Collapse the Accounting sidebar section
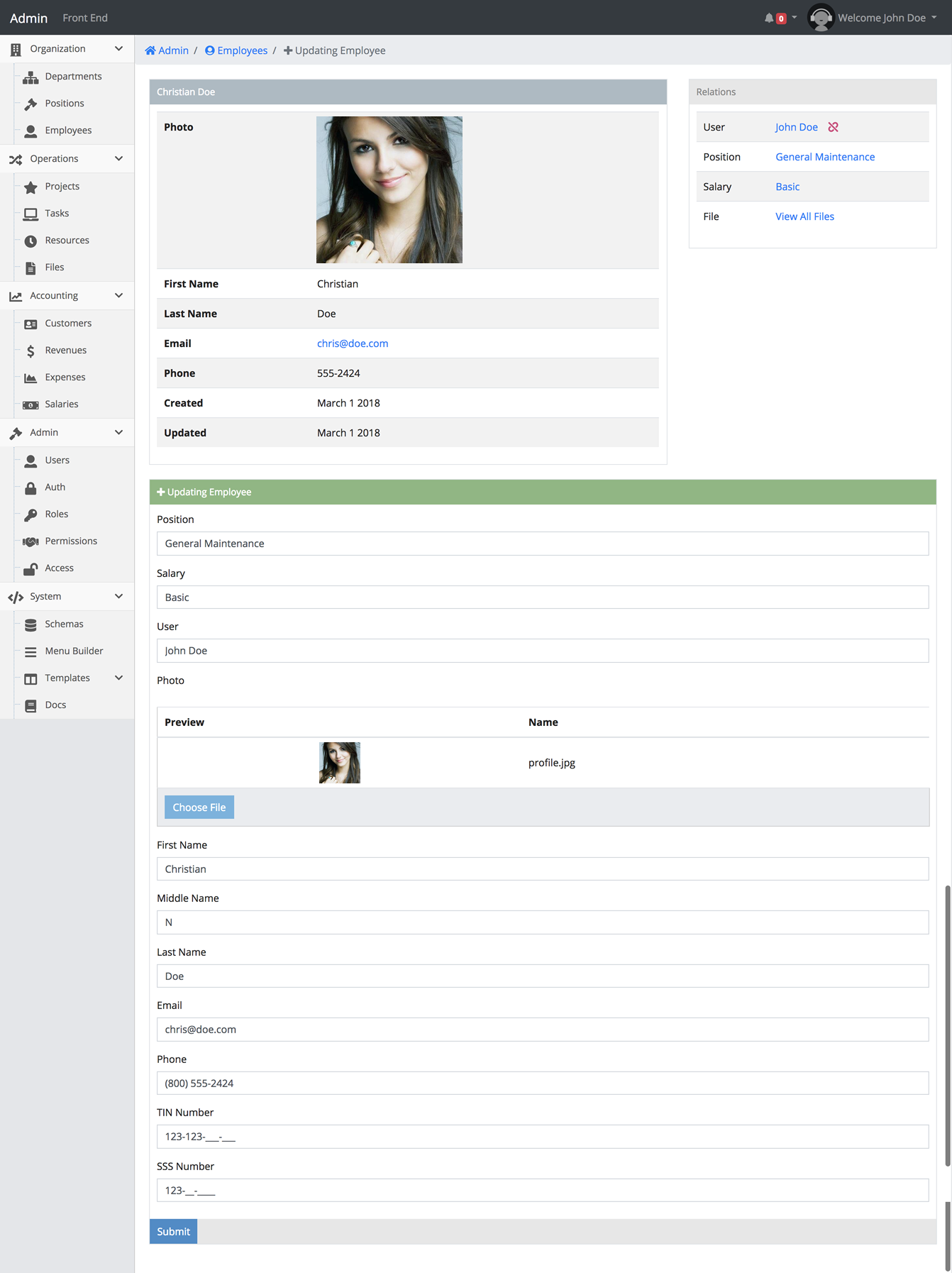 [118, 296]
